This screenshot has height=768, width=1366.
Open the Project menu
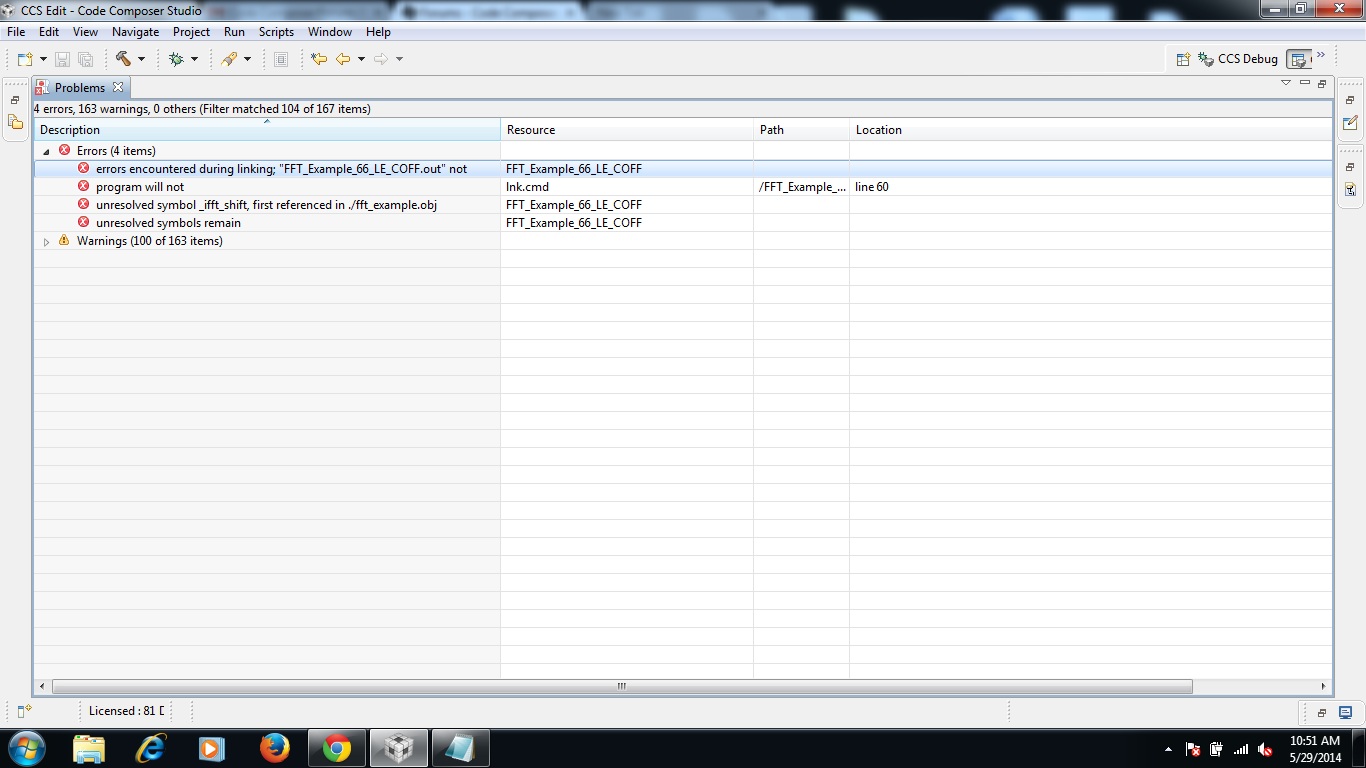coord(191,32)
